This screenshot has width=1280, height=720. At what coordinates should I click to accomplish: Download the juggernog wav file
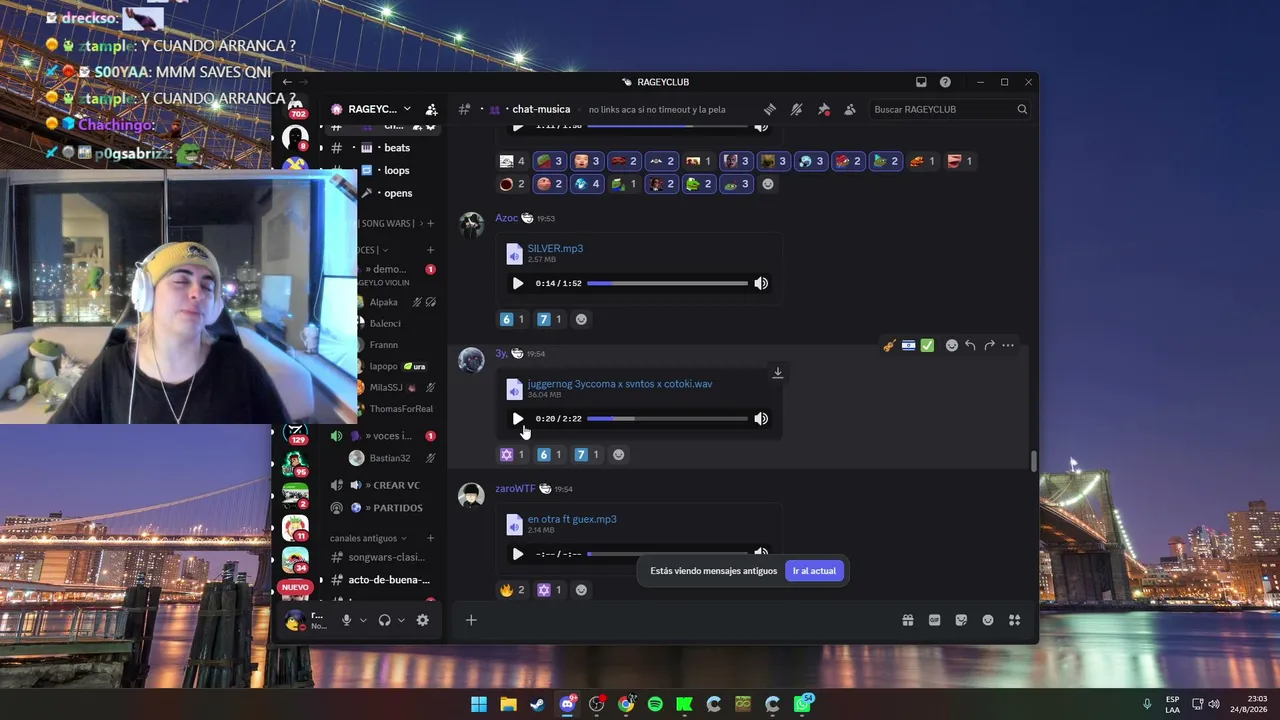[x=777, y=373]
